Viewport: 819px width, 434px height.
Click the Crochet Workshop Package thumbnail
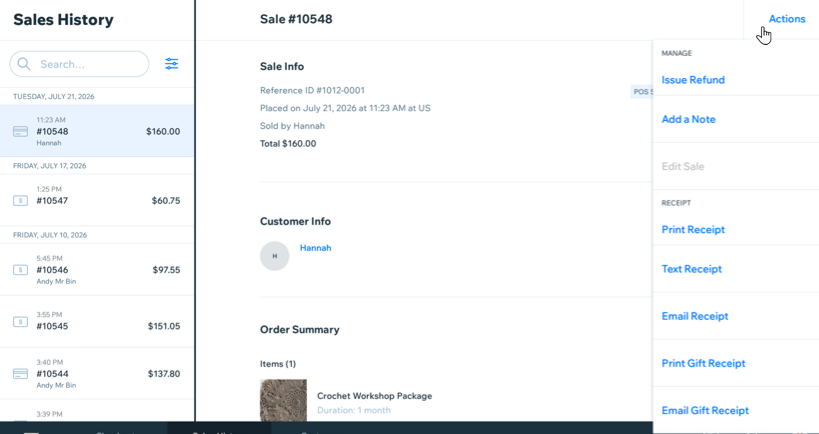tap(283, 400)
